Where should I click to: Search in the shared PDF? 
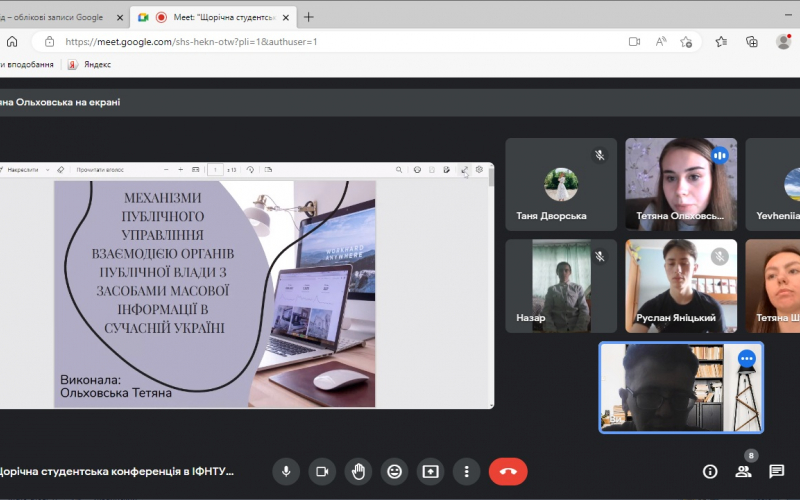(x=399, y=170)
